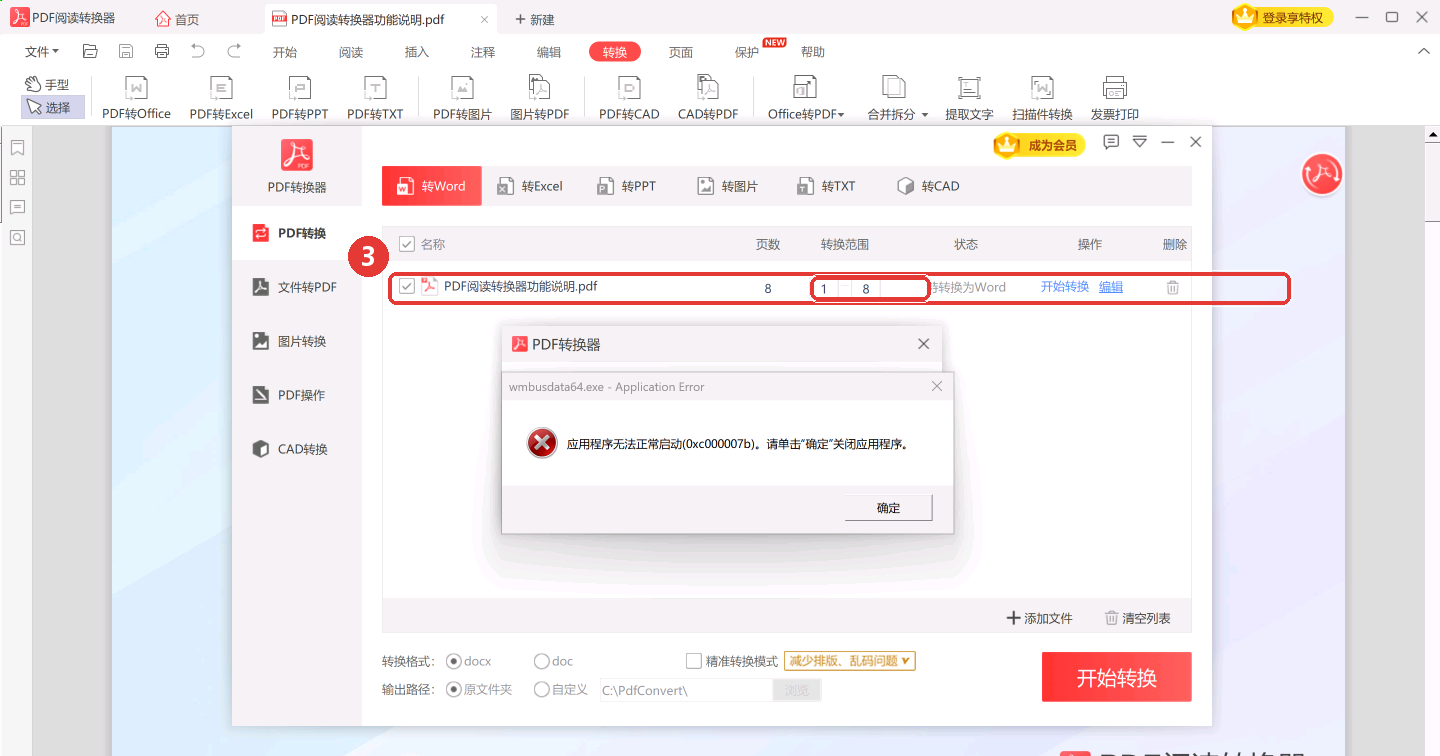Viewport: 1440px width, 756px height.
Task: Select the 转PPT conversion tab
Action: (x=627, y=186)
